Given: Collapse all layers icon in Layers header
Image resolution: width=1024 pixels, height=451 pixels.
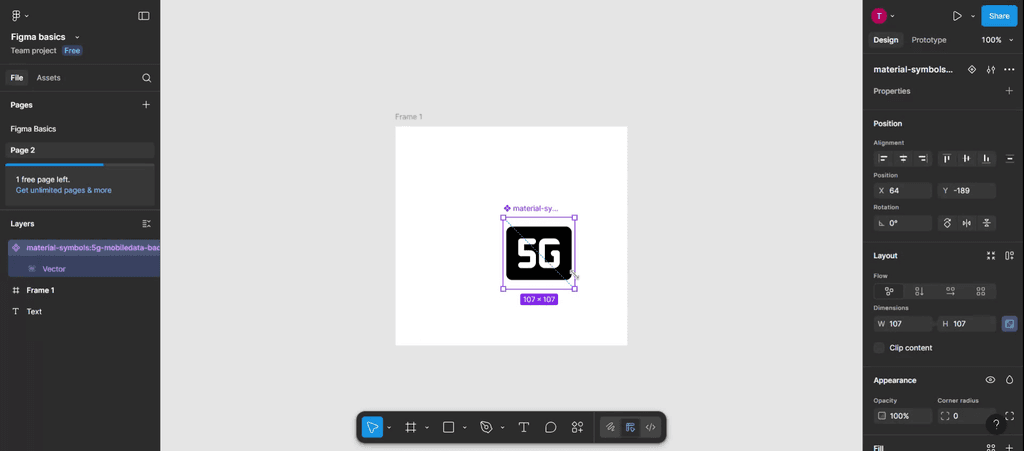Looking at the screenshot, I should click(146, 223).
